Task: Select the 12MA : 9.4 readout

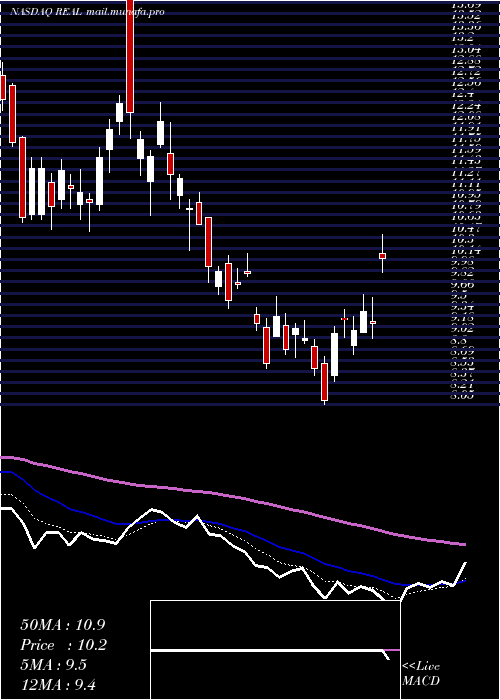Action: (59, 685)
